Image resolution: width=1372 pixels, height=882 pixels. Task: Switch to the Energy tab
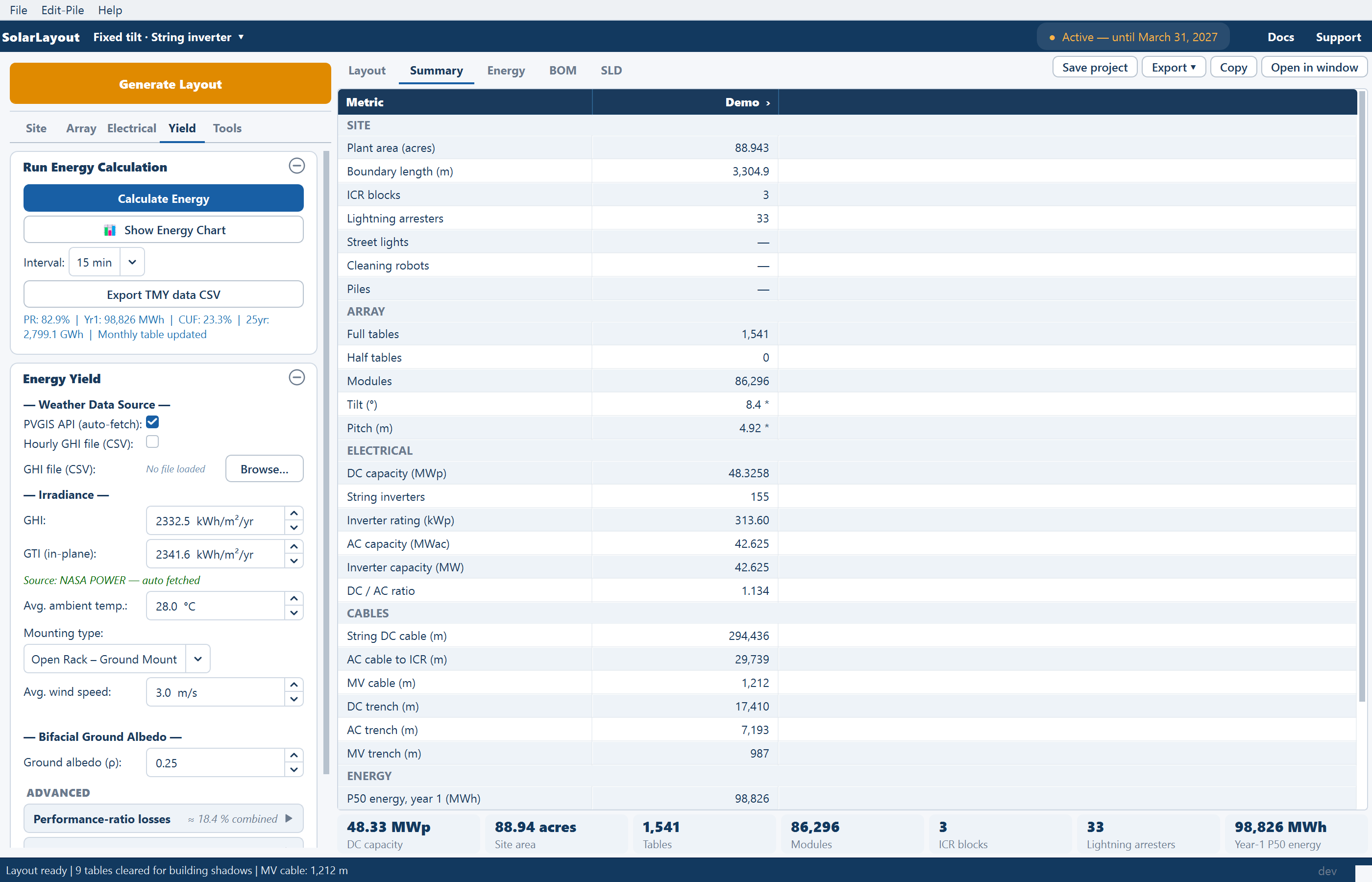point(506,71)
